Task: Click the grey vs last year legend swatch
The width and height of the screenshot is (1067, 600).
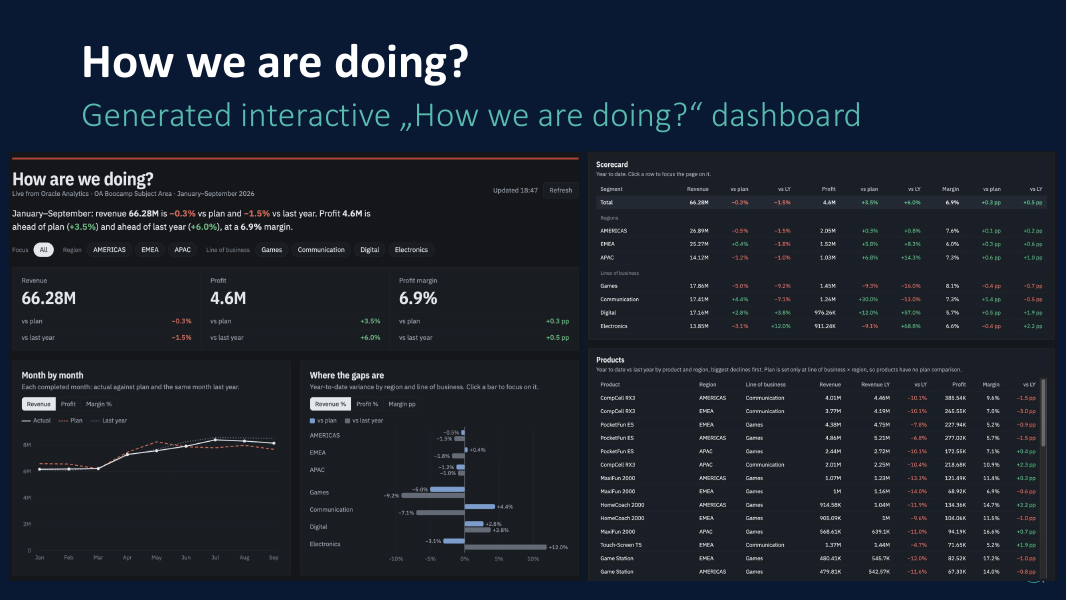Action: (x=348, y=421)
